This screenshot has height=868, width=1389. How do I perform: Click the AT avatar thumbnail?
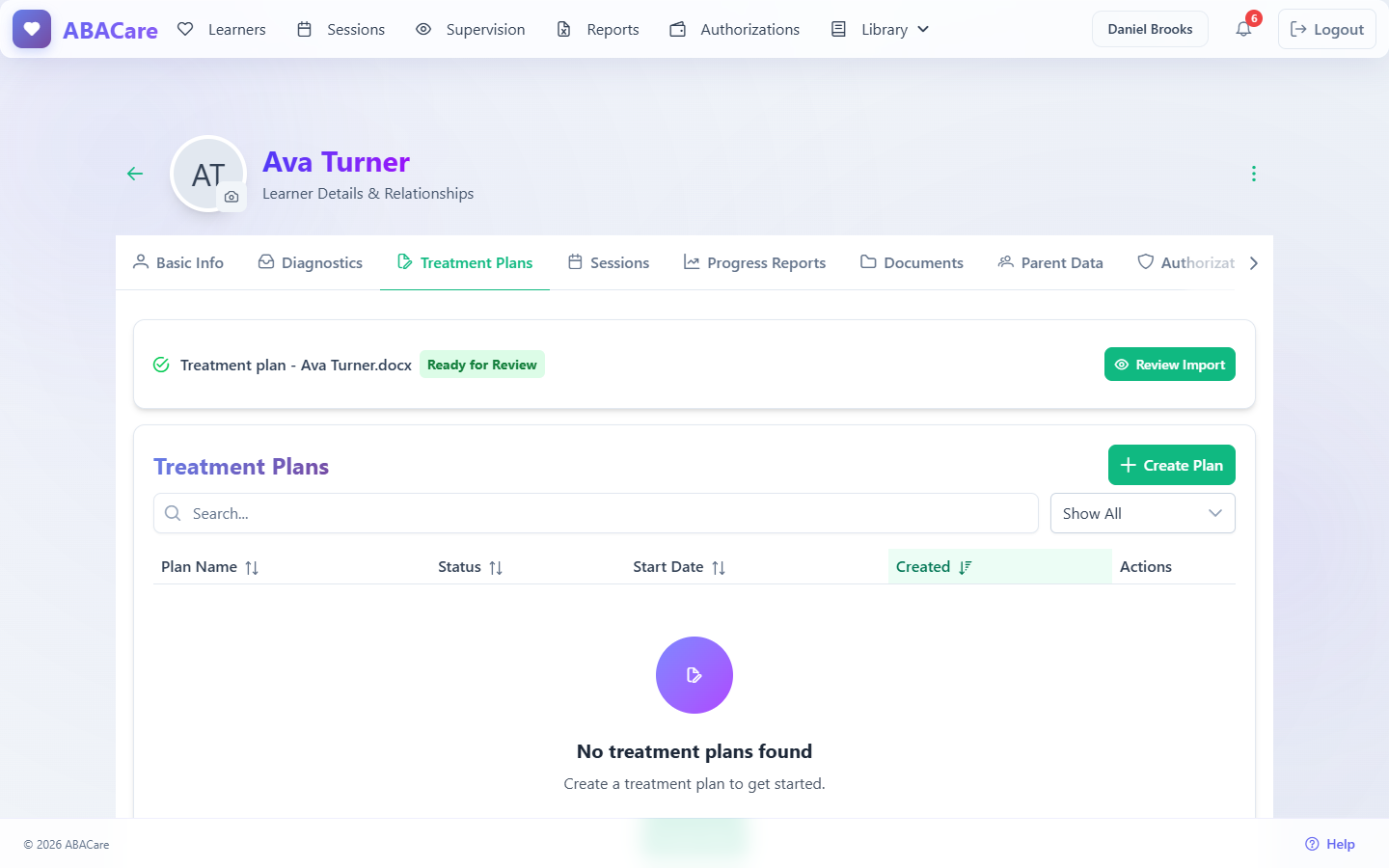[x=208, y=175]
